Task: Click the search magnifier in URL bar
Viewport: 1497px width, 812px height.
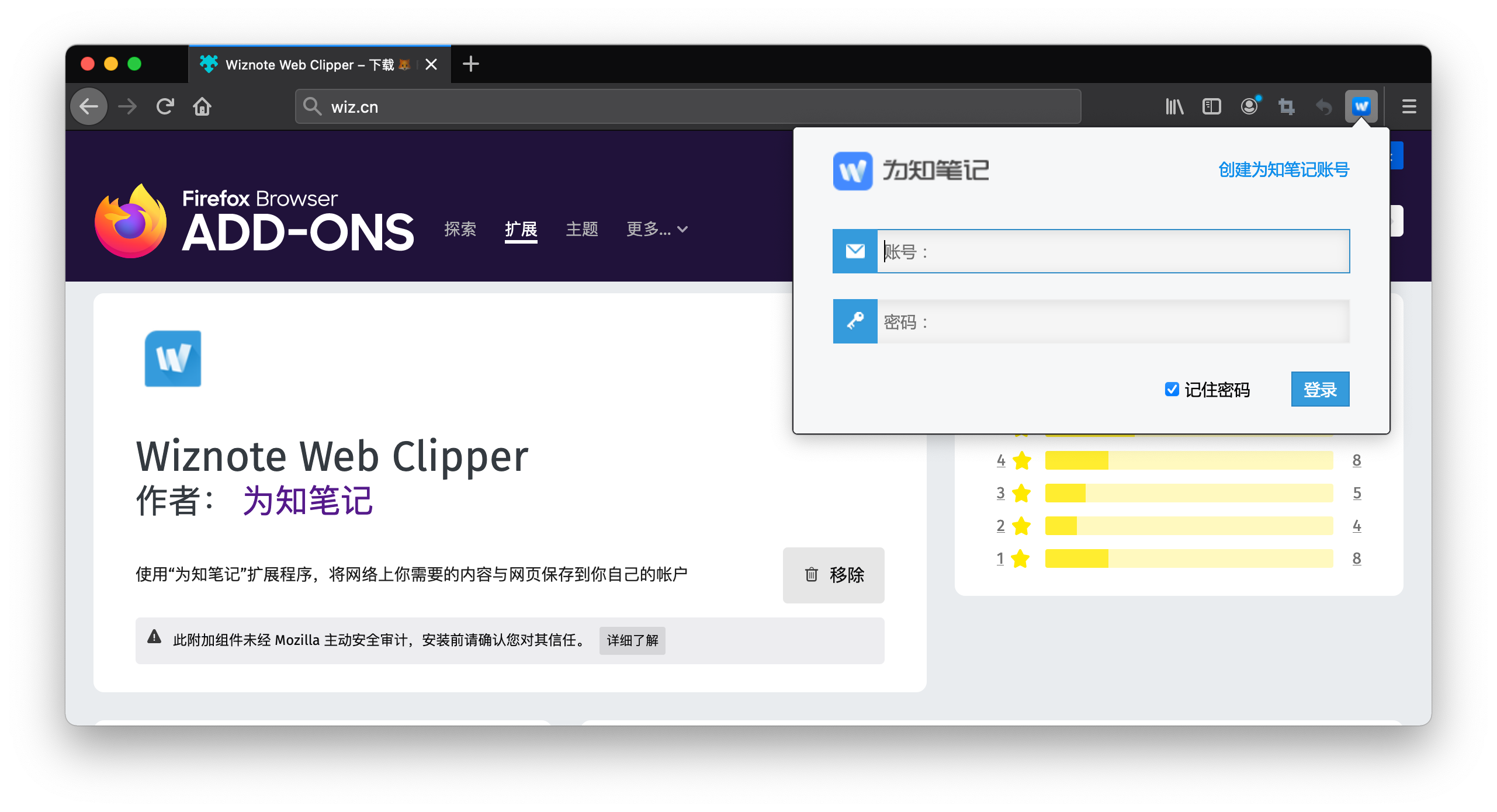Action: pos(313,107)
